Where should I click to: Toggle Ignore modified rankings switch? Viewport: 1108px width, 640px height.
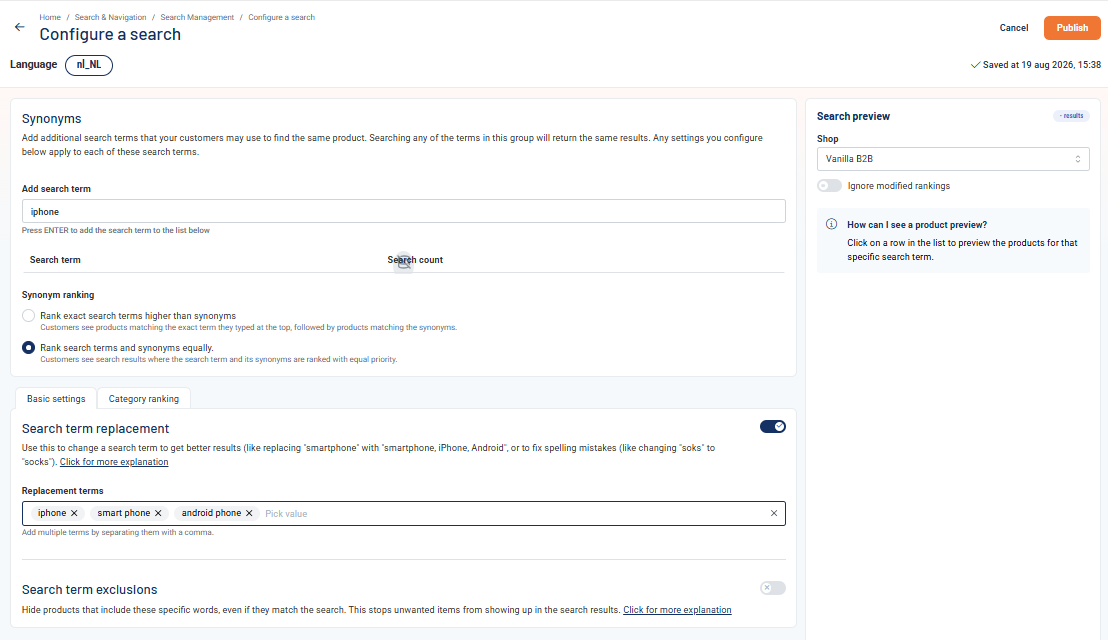[x=830, y=186]
